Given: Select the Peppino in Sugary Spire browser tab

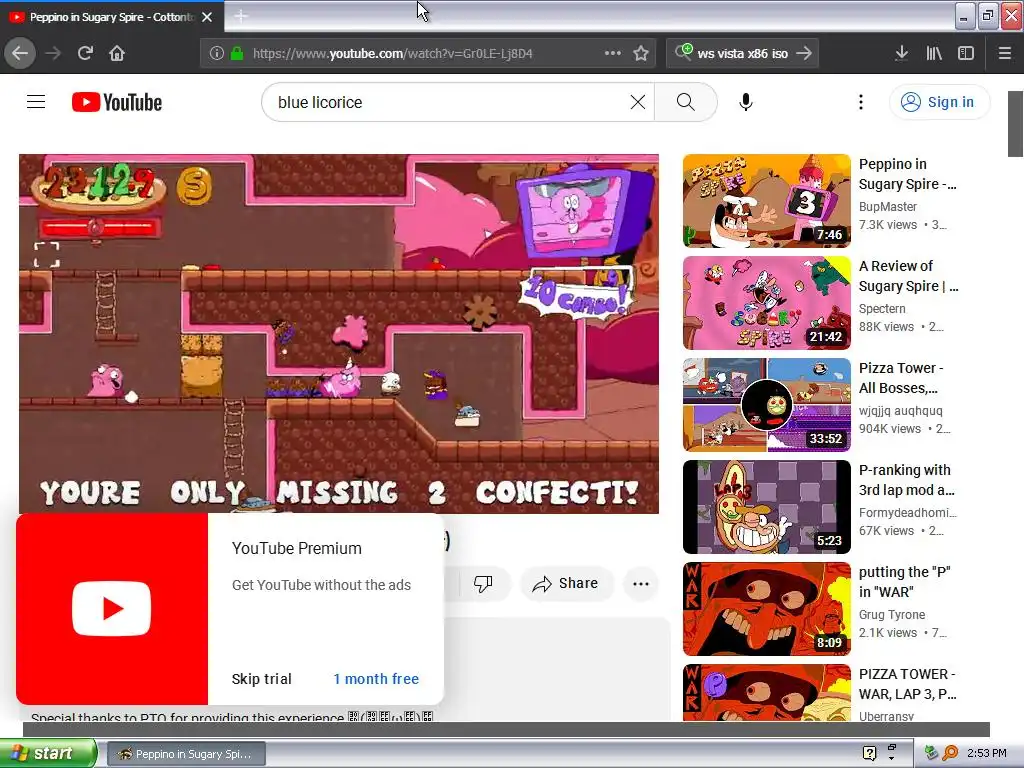Looking at the screenshot, I should (x=112, y=17).
